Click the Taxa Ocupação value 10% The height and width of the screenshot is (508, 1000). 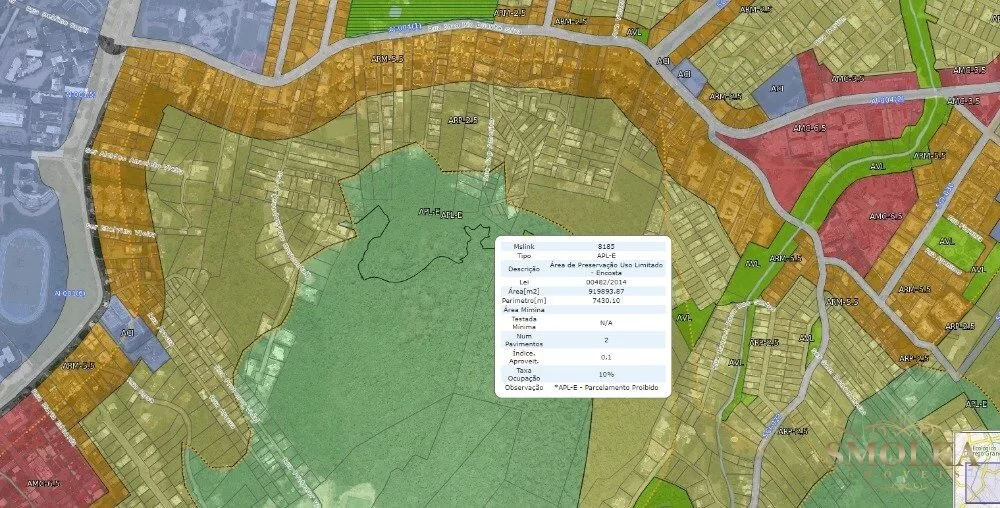point(605,373)
